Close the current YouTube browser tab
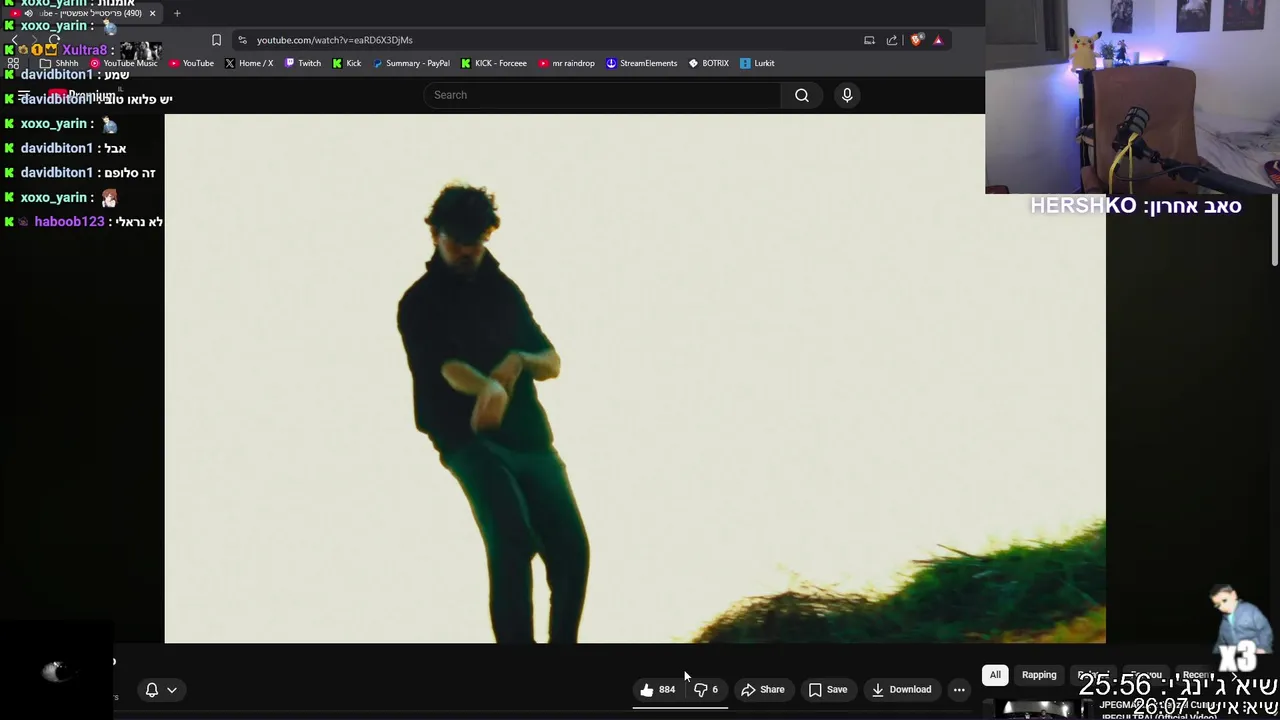Image resolution: width=1280 pixels, height=720 pixels. coord(152,14)
